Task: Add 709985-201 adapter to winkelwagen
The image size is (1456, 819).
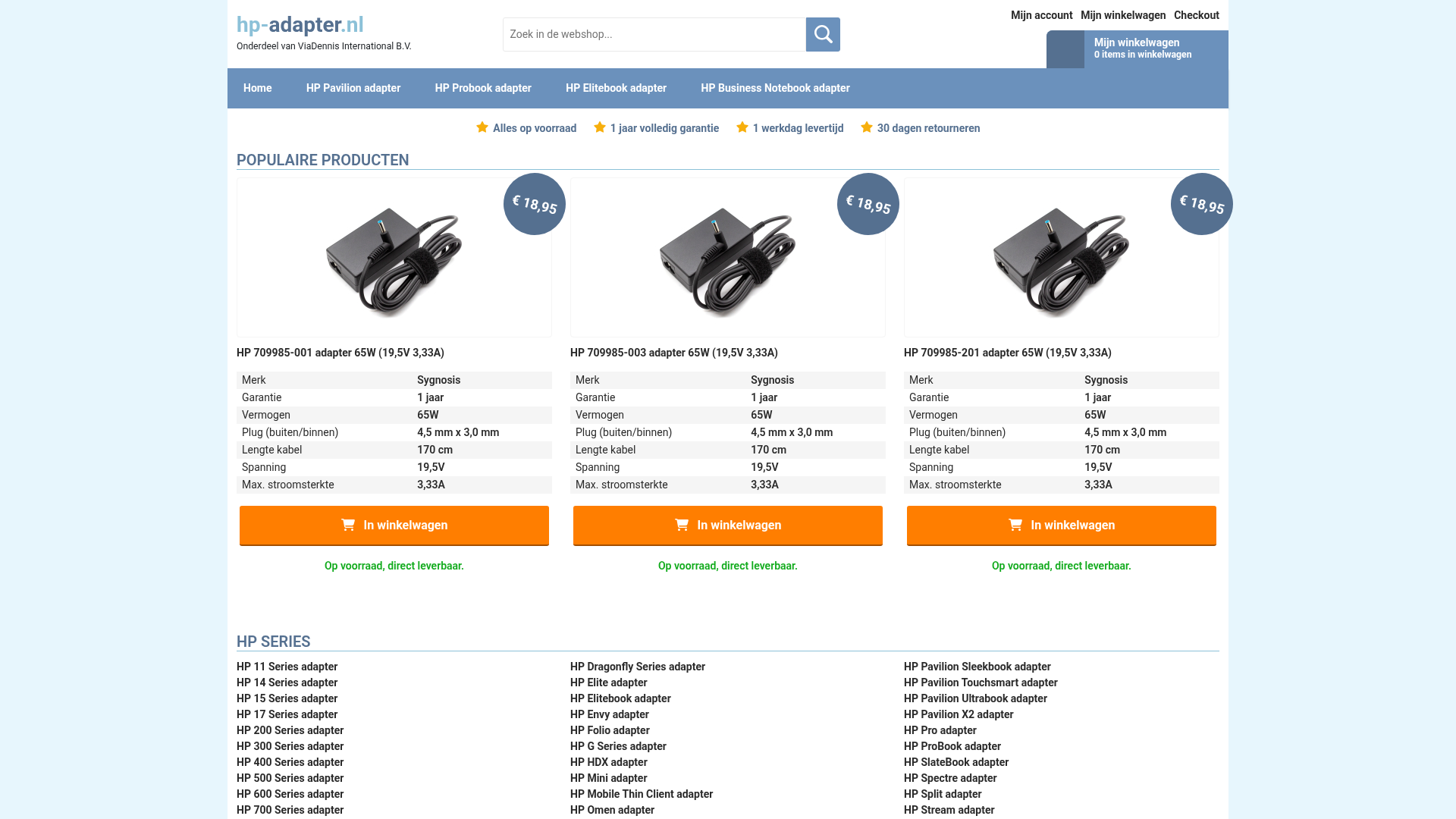Action: [1062, 526]
